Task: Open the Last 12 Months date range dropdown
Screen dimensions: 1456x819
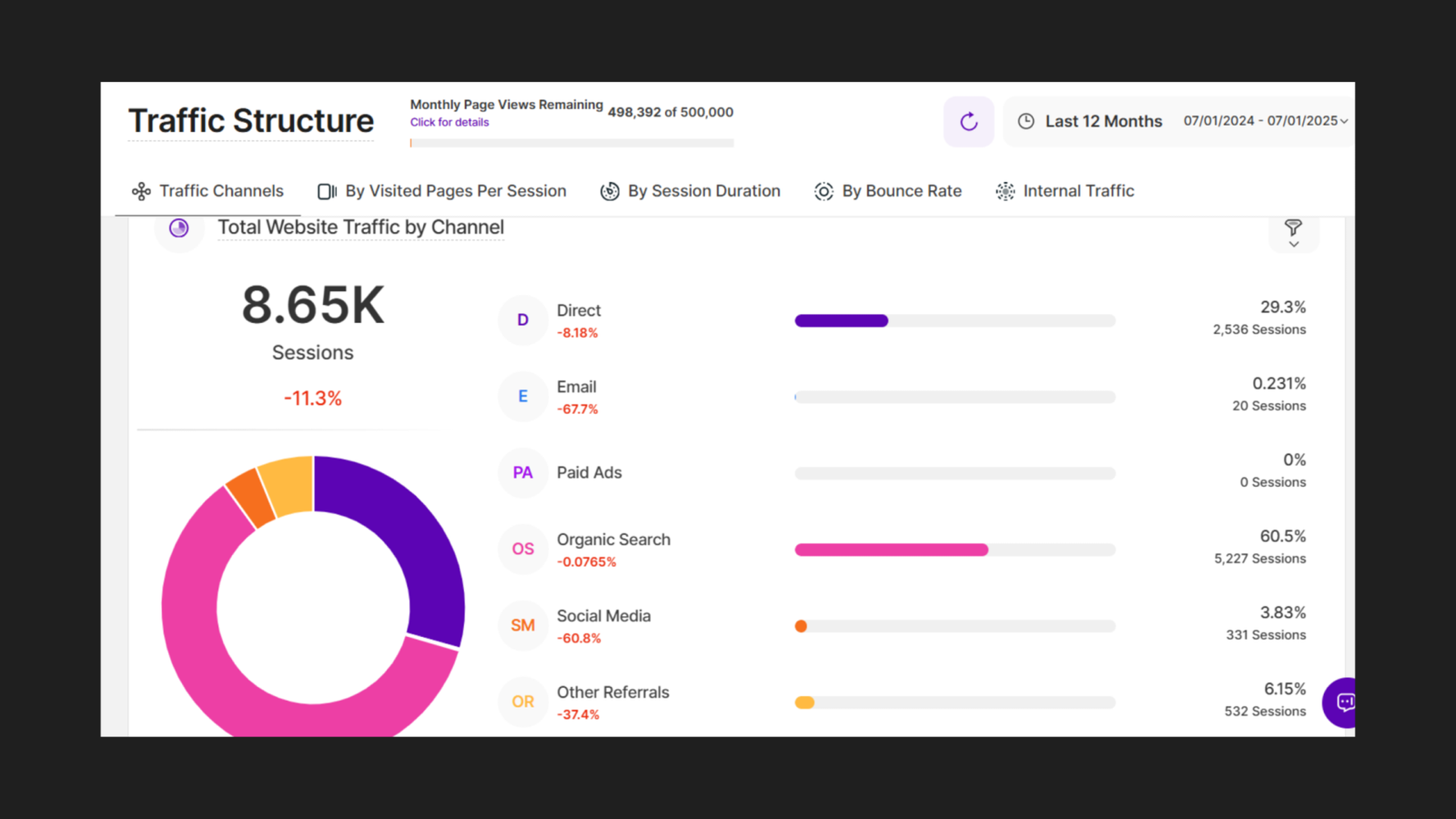Action: point(1103,122)
